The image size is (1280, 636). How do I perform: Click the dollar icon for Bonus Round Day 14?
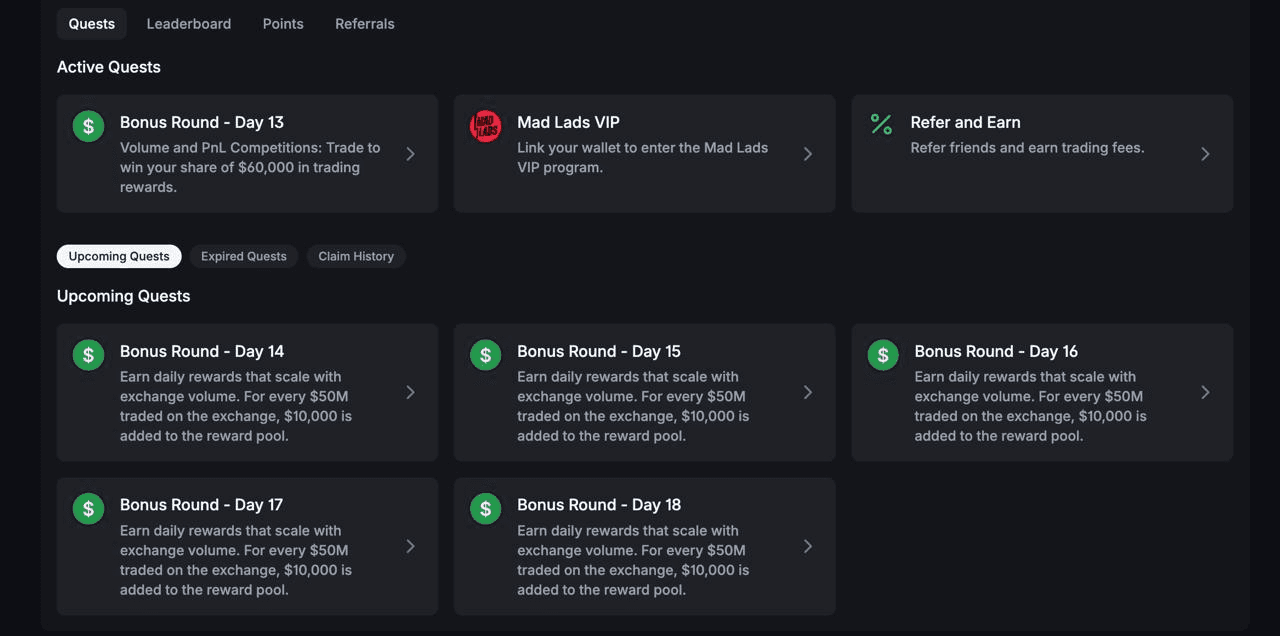point(88,355)
